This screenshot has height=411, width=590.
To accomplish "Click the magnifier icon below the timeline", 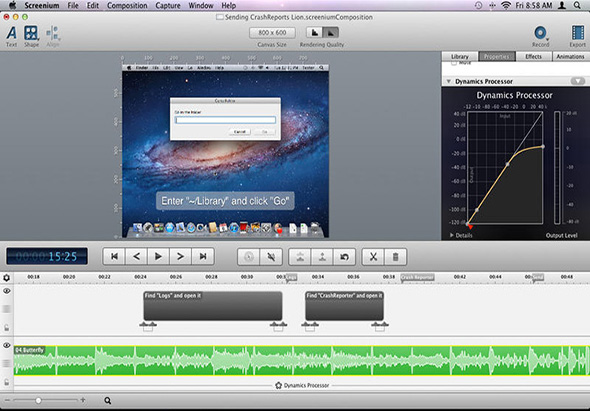I will pos(108,400).
